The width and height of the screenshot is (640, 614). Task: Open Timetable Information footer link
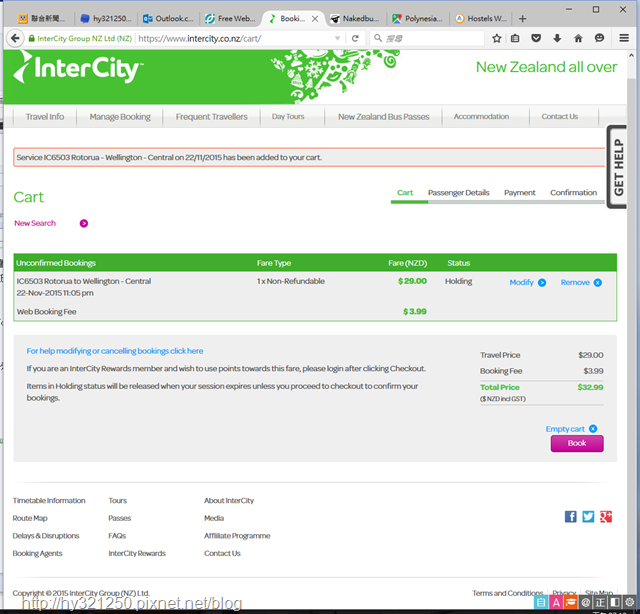coord(49,501)
